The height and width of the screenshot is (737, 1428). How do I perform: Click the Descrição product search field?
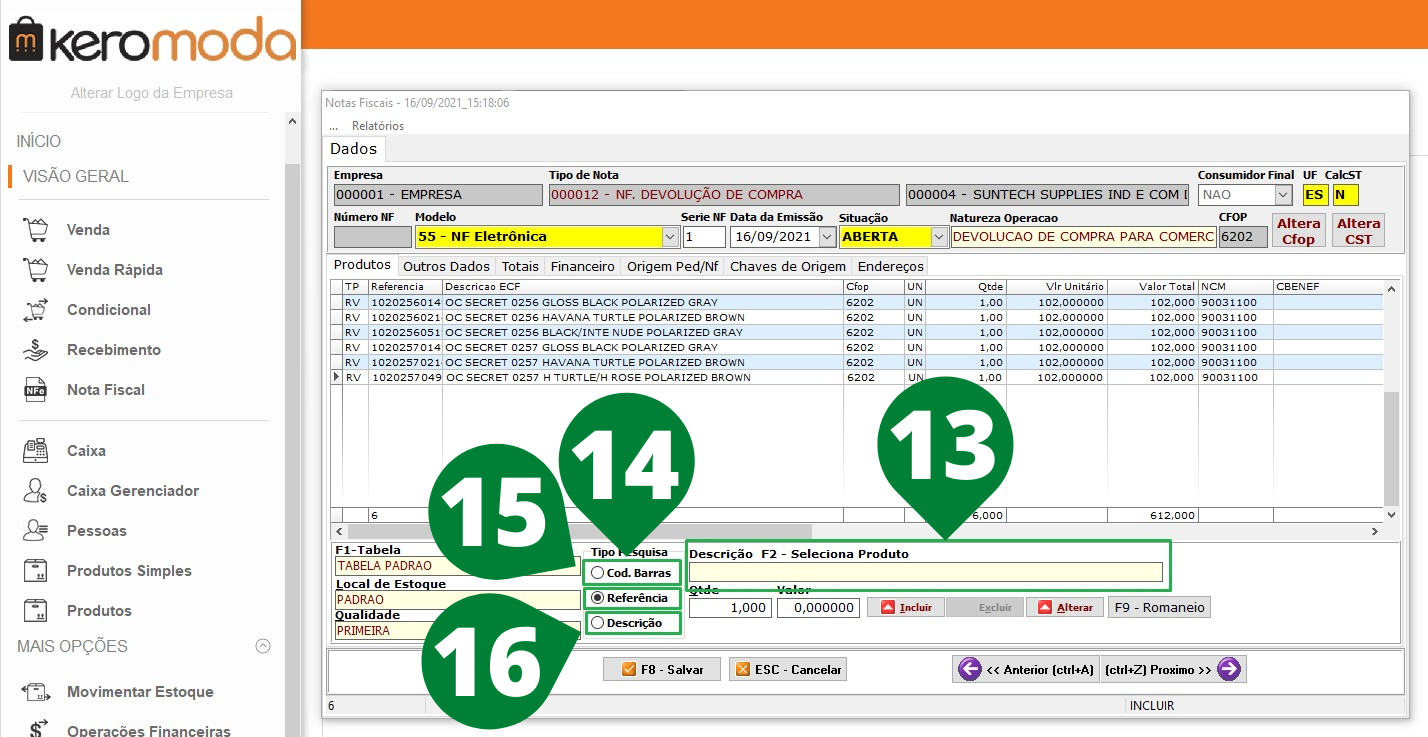pos(926,572)
